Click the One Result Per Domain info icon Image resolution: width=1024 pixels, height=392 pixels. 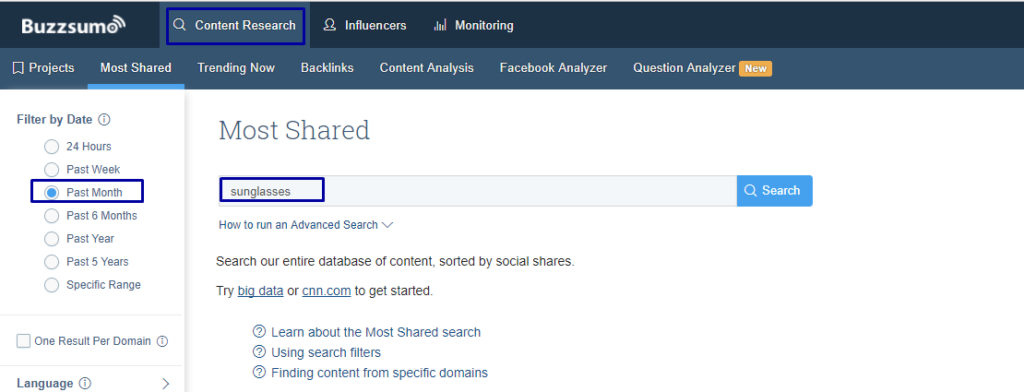pos(163,341)
